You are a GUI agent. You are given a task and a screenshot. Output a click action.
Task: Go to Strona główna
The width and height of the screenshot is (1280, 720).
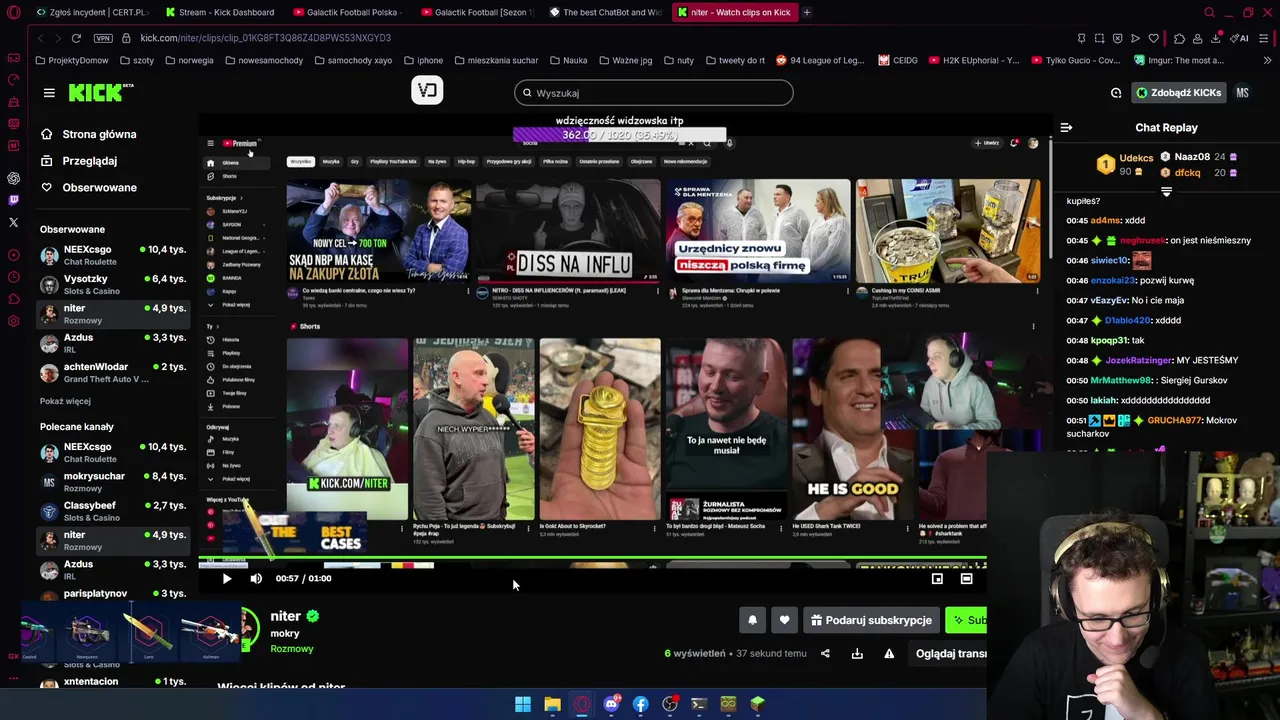99,134
